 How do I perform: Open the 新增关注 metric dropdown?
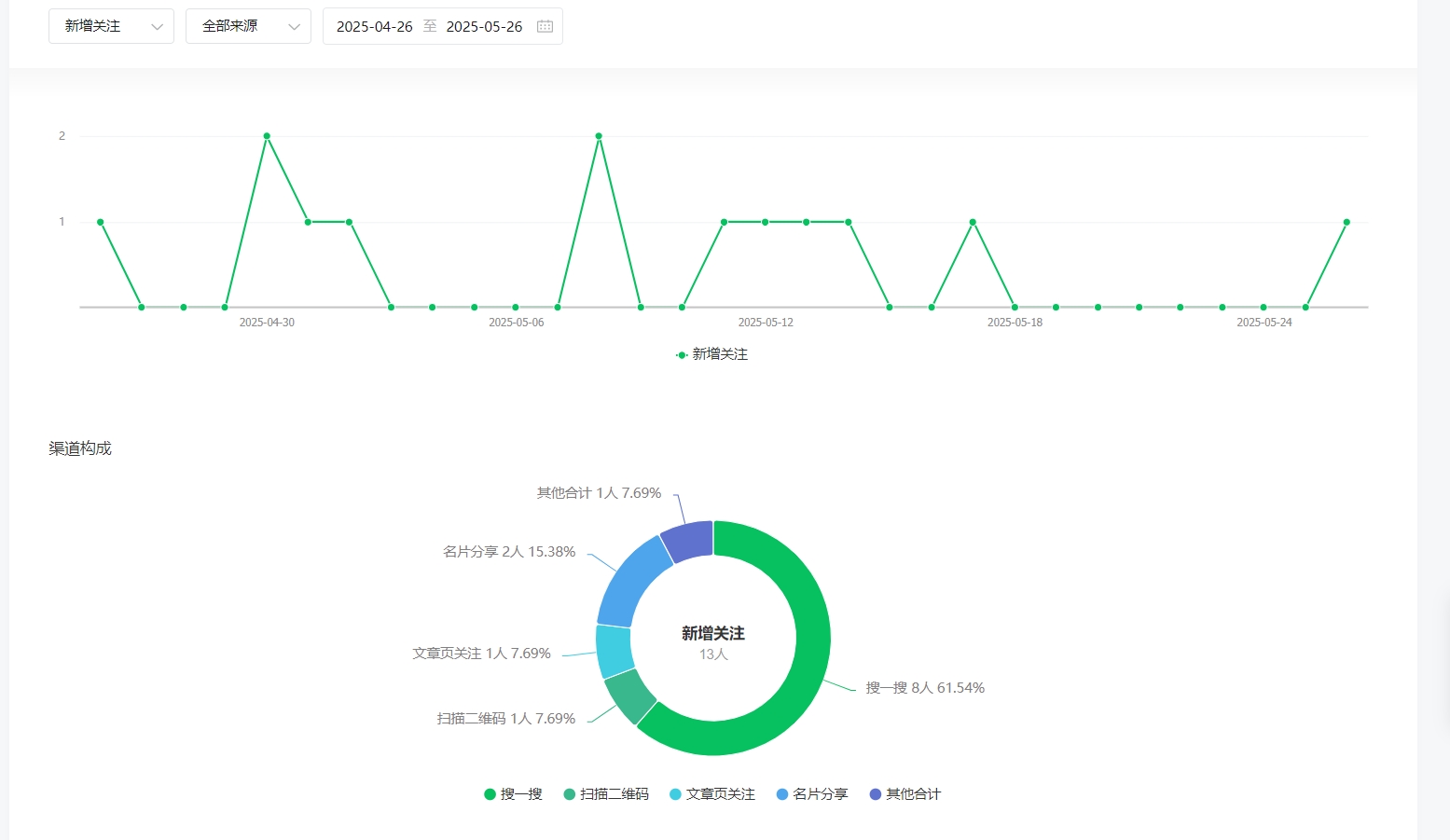111,26
